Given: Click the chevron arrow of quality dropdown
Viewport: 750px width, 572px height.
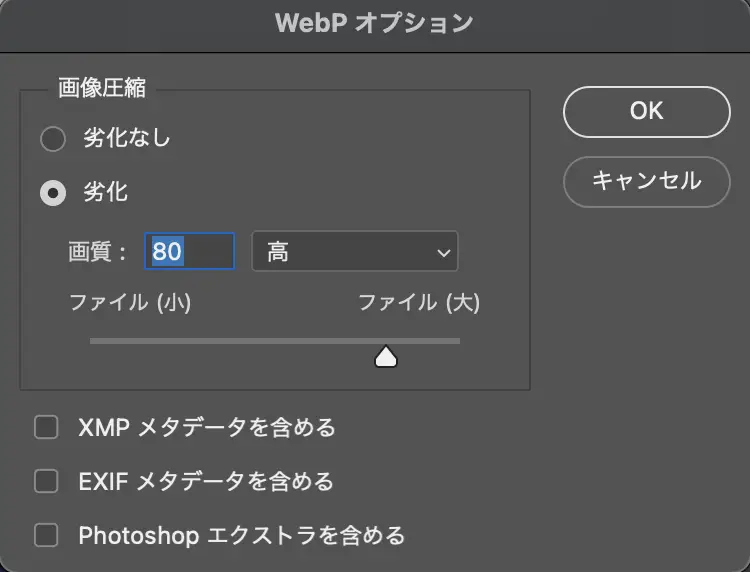Looking at the screenshot, I should (443, 253).
